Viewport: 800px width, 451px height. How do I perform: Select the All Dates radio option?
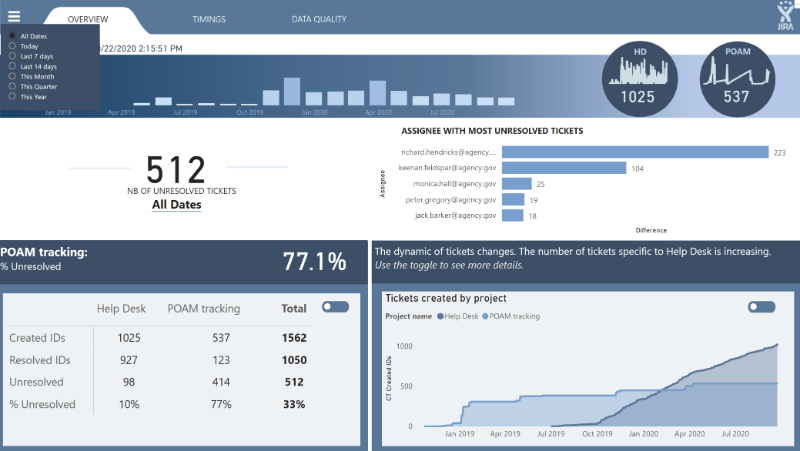[x=12, y=36]
